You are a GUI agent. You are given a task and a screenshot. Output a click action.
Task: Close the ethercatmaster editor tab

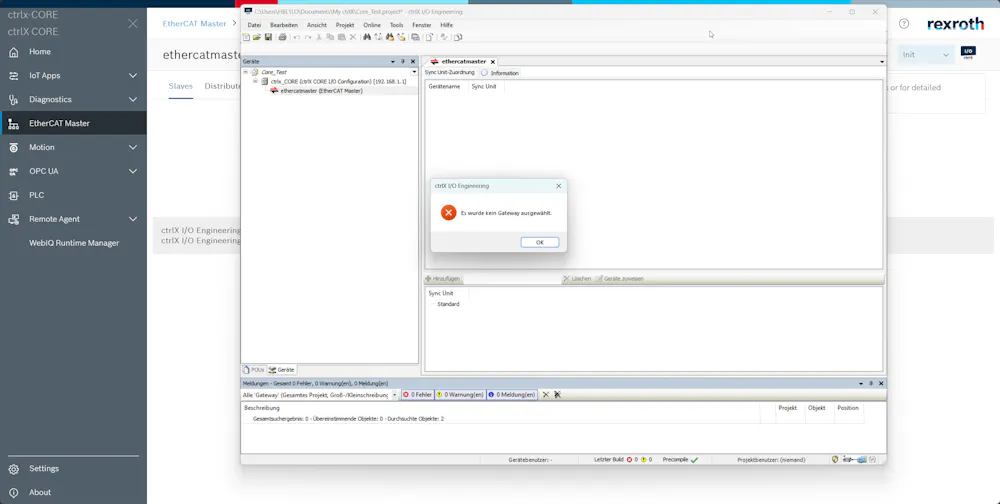tap(492, 62)
